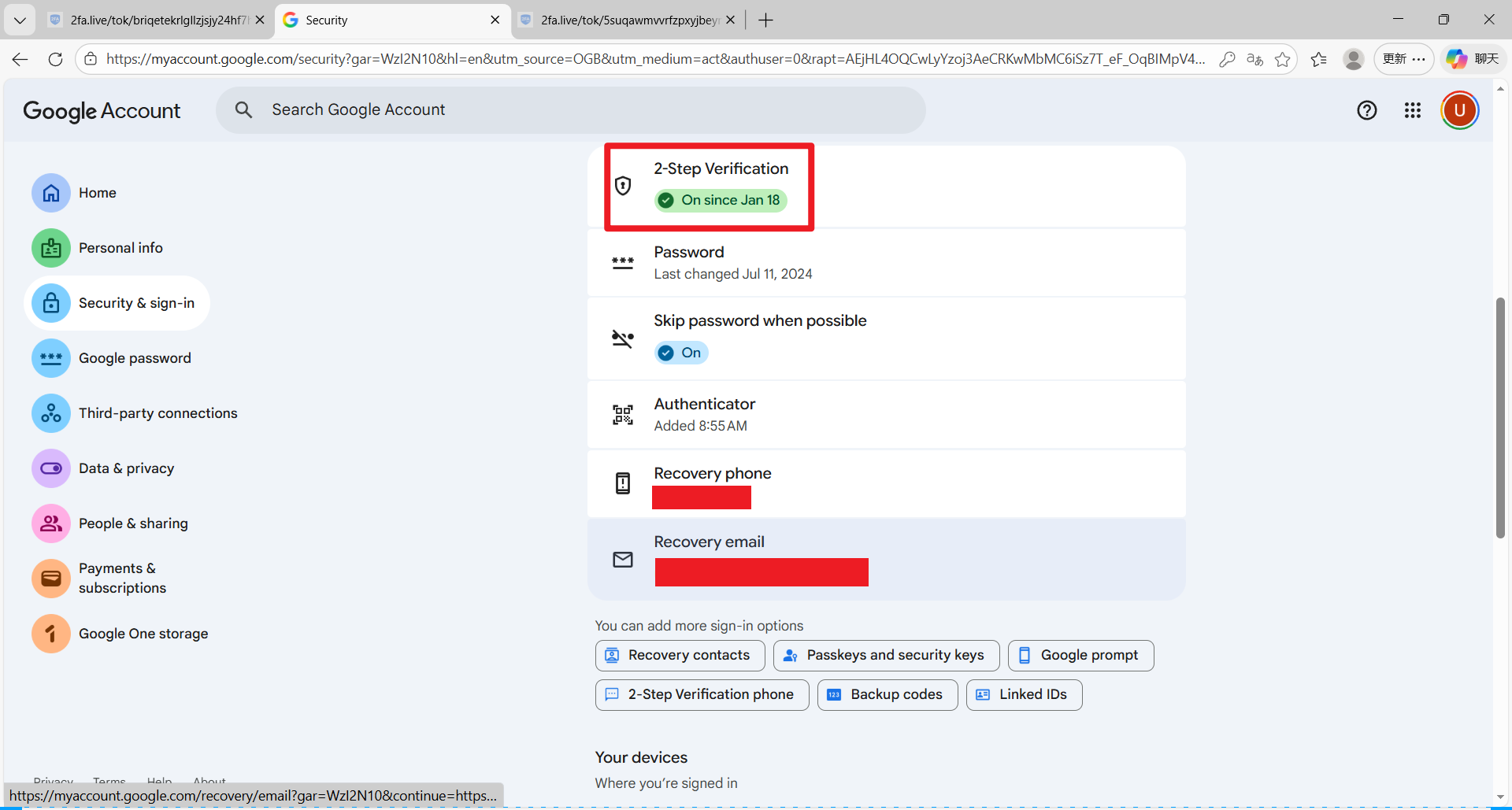Click the browser refresh icon
This screenshot has height=810, width=1512.
(x=55, y=59)
